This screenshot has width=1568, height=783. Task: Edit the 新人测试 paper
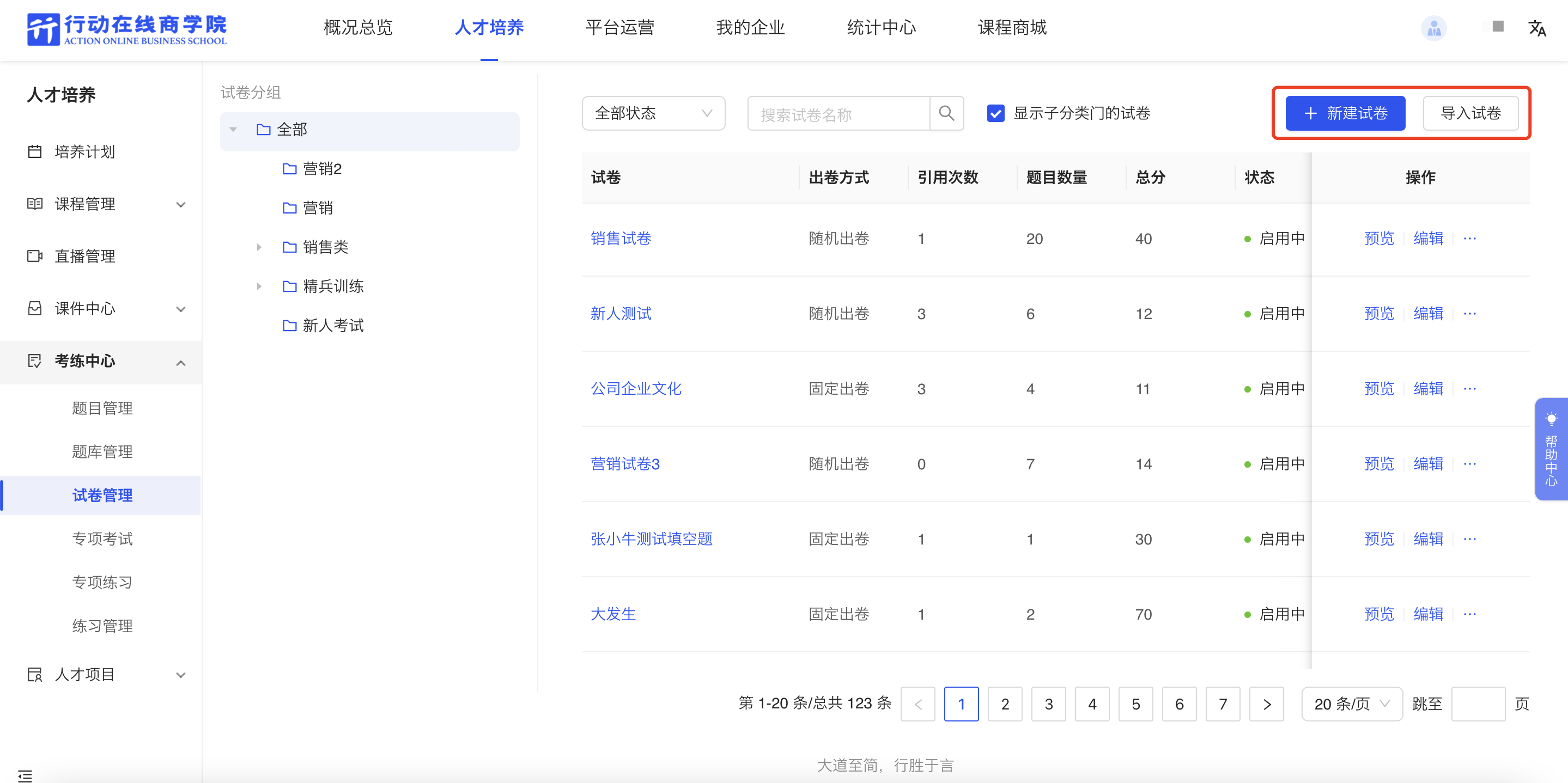coord(1428,313)
